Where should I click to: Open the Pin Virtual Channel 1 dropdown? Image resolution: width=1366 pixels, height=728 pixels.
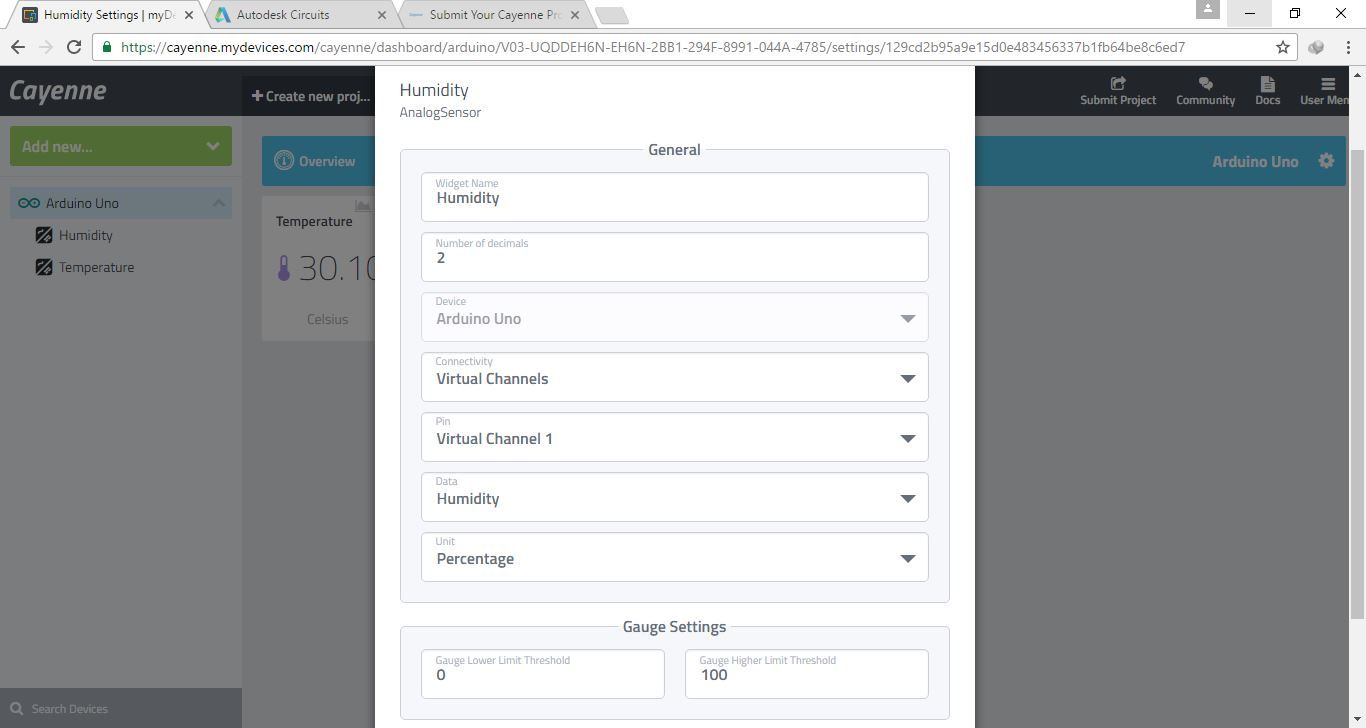tap(674, 437)
